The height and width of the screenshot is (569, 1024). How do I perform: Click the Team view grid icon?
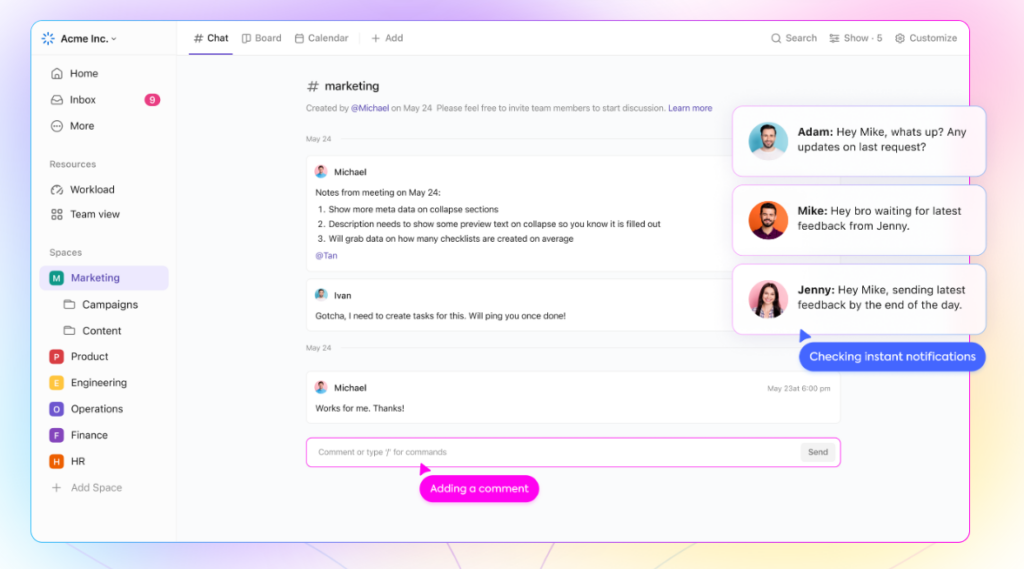coord(57,214)
